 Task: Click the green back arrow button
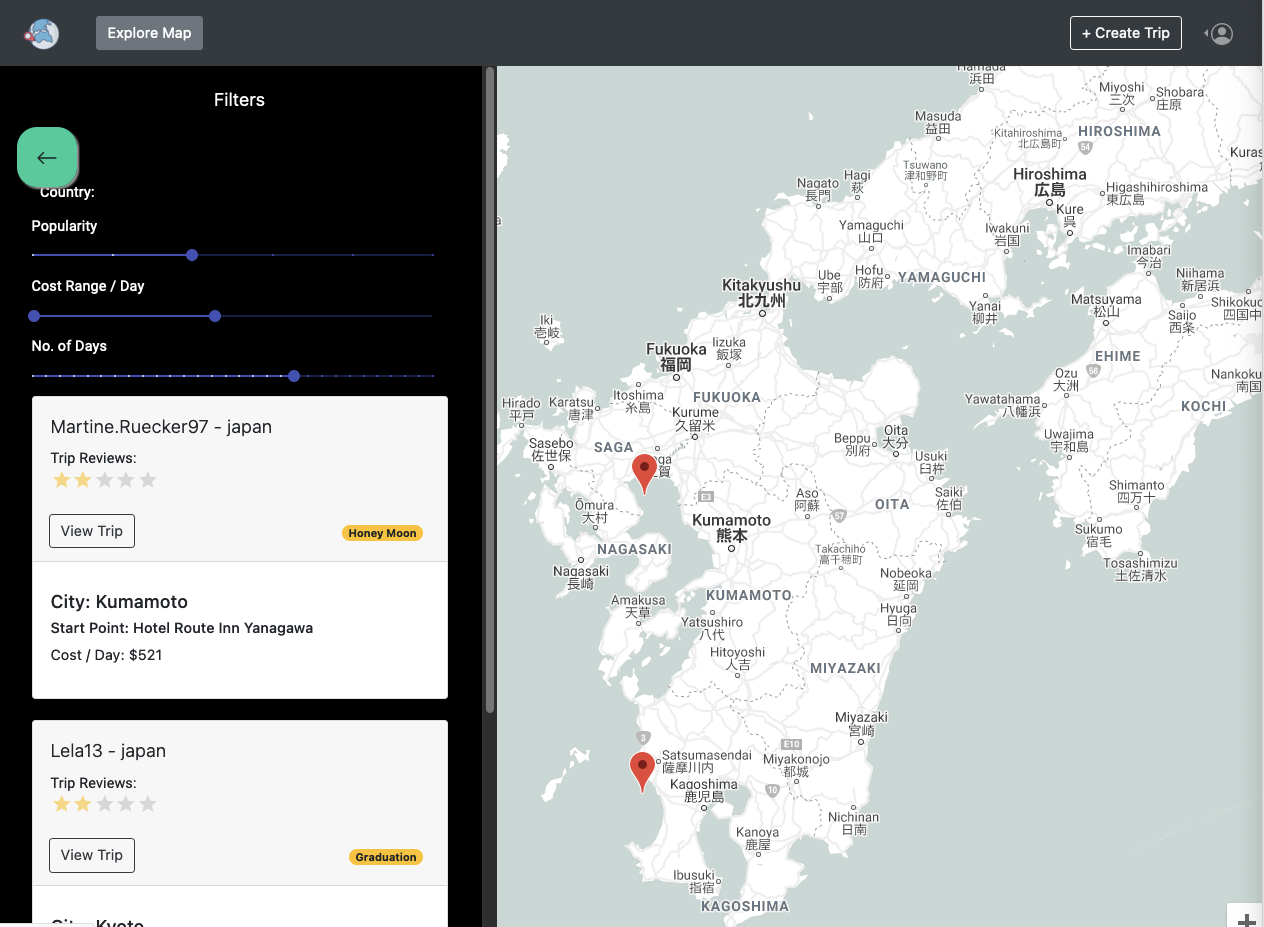pos(47,157)
